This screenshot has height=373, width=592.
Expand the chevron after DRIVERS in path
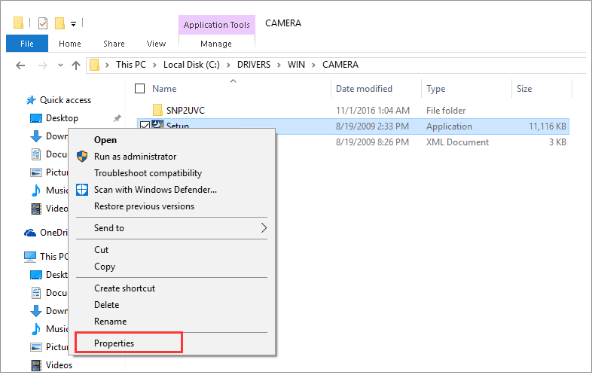tap(279, 65)
